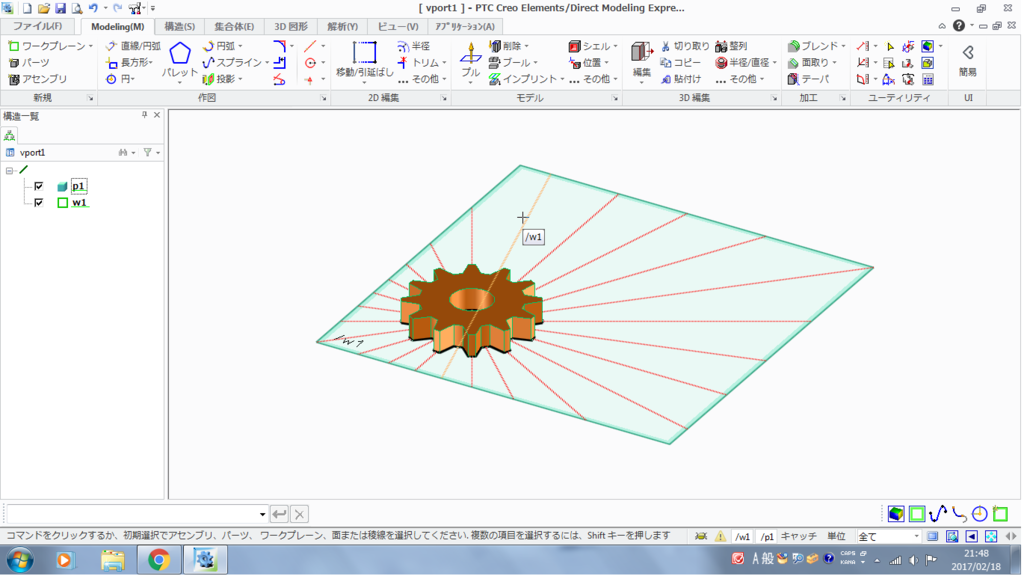The image size is (1024, 576).
Task: Click the 編集 3D edit tool
Action: [x=641, y=61]
